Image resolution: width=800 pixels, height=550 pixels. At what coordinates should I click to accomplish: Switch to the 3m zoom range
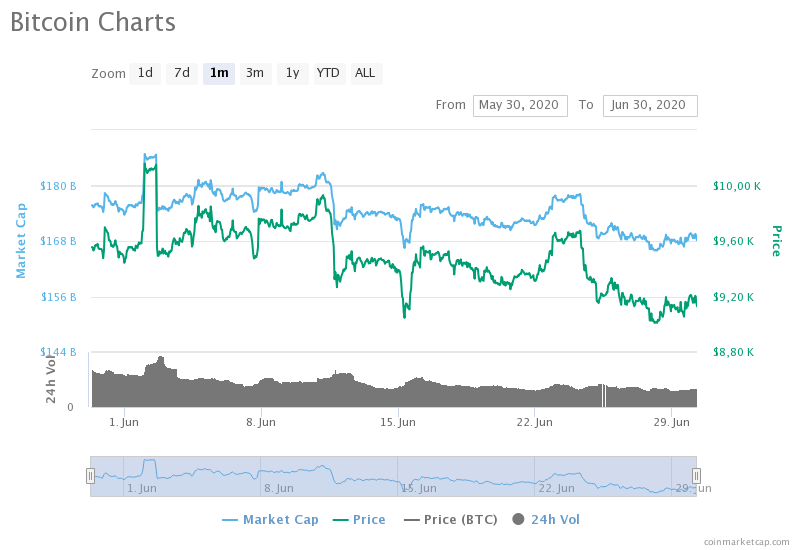[255, 73]
